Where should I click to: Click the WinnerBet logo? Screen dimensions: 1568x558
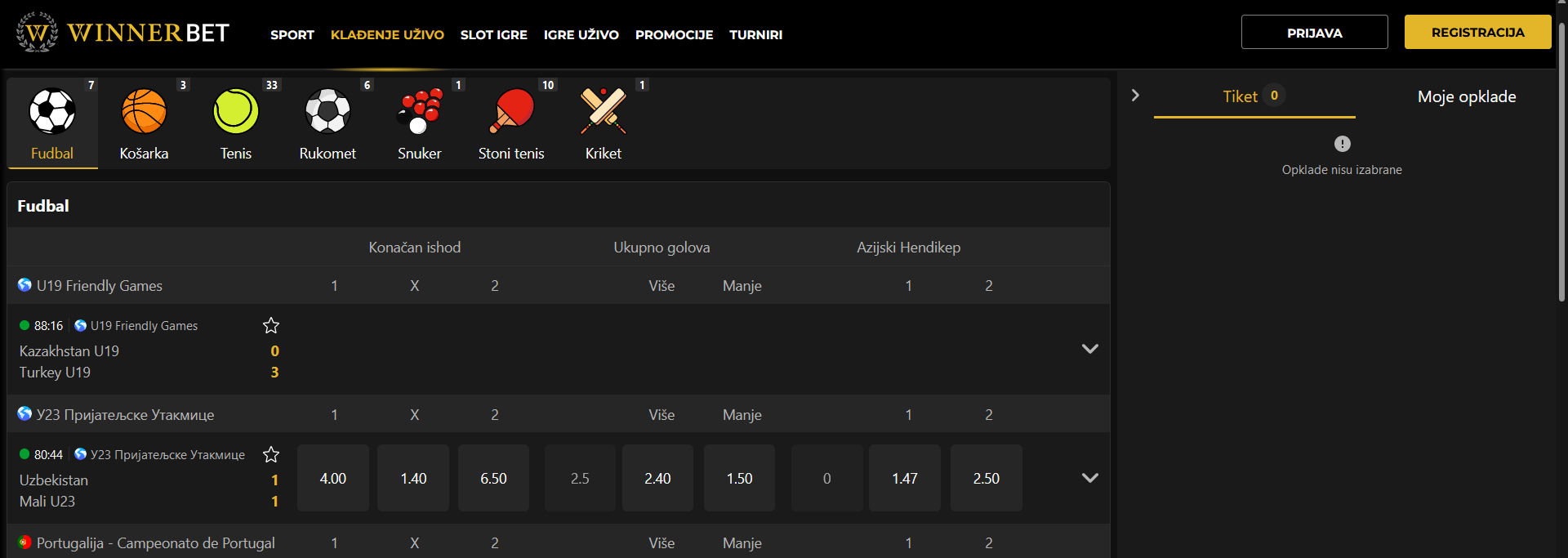coord(123,33)
